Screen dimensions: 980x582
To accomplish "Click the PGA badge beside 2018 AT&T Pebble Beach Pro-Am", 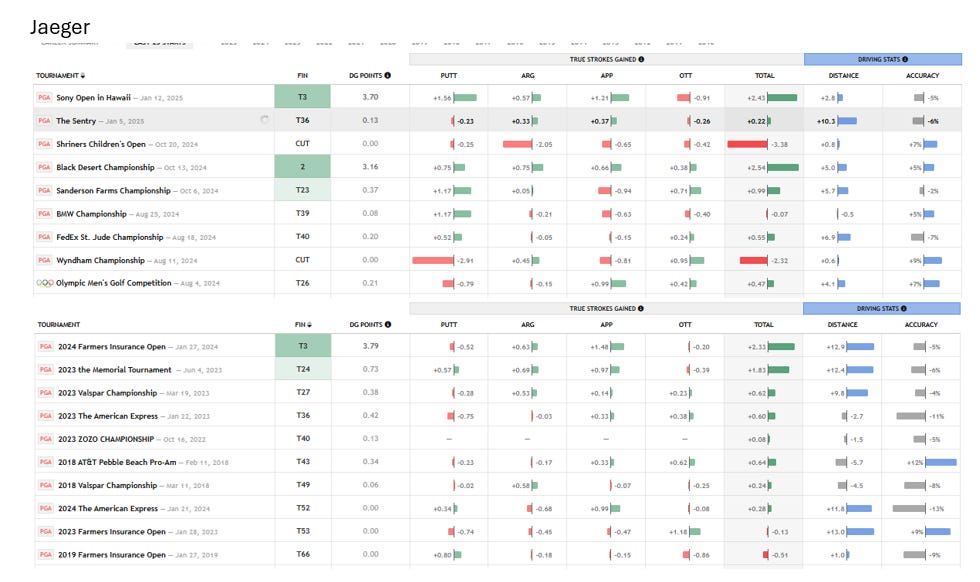I will click(46, 462).
